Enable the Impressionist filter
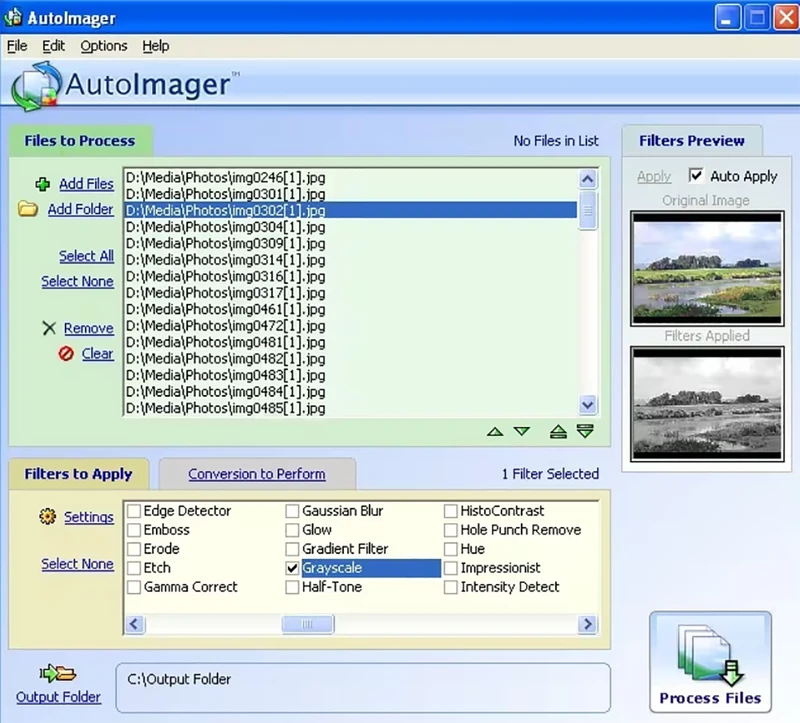 pos(451,568)
